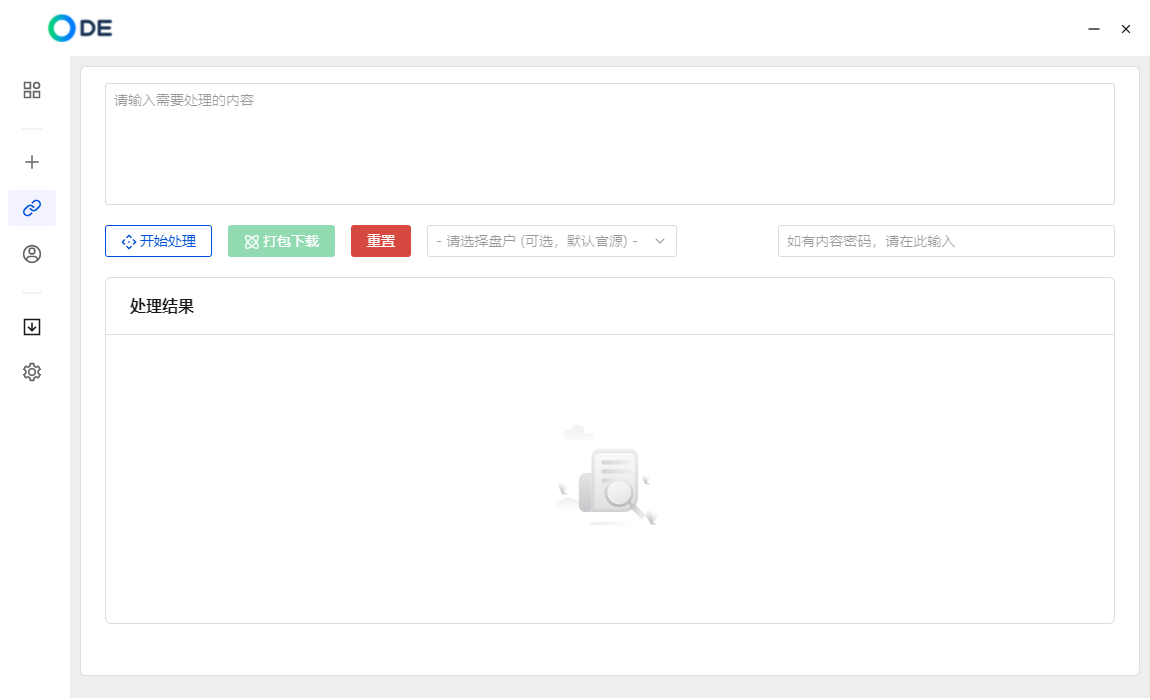Click the green 打包下载 download button
This screenshot has width=1150, height=700.
[x=281, y=241]
